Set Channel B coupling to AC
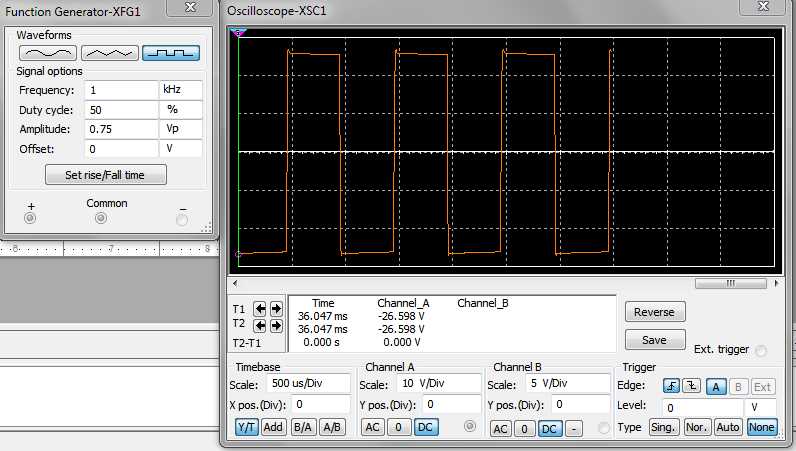This screenshot has height=451, width=796. (501, 429)
